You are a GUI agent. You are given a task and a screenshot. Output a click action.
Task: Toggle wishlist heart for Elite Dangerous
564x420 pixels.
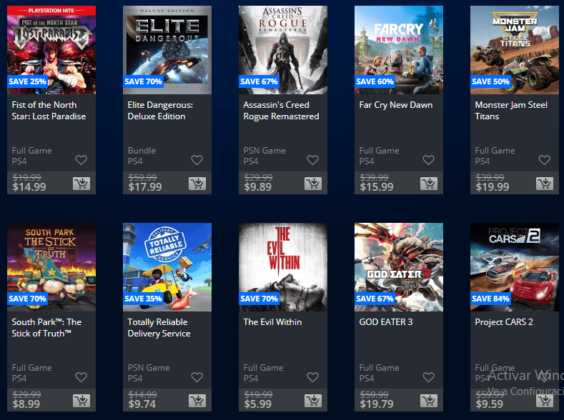197,160
